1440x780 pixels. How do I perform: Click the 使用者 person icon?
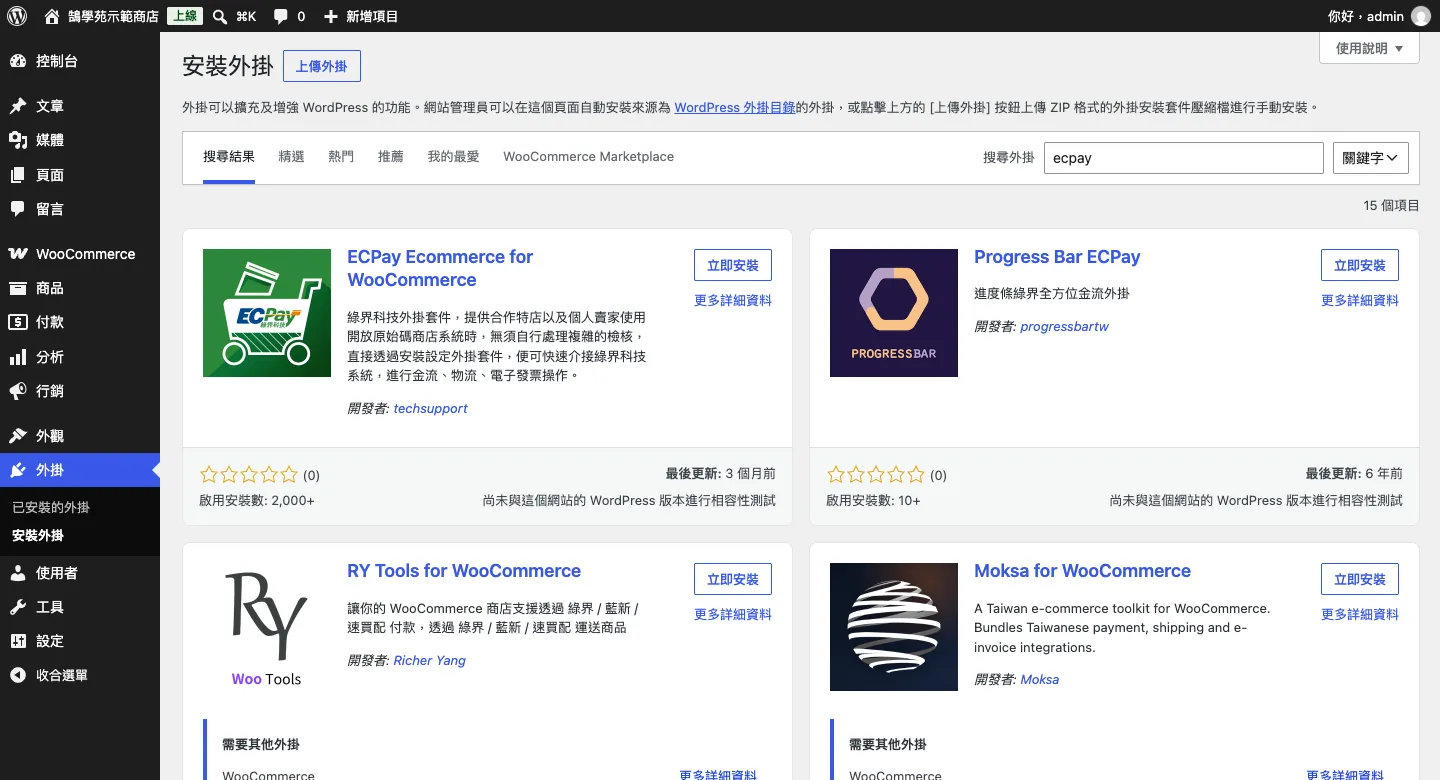click(18, 573)
